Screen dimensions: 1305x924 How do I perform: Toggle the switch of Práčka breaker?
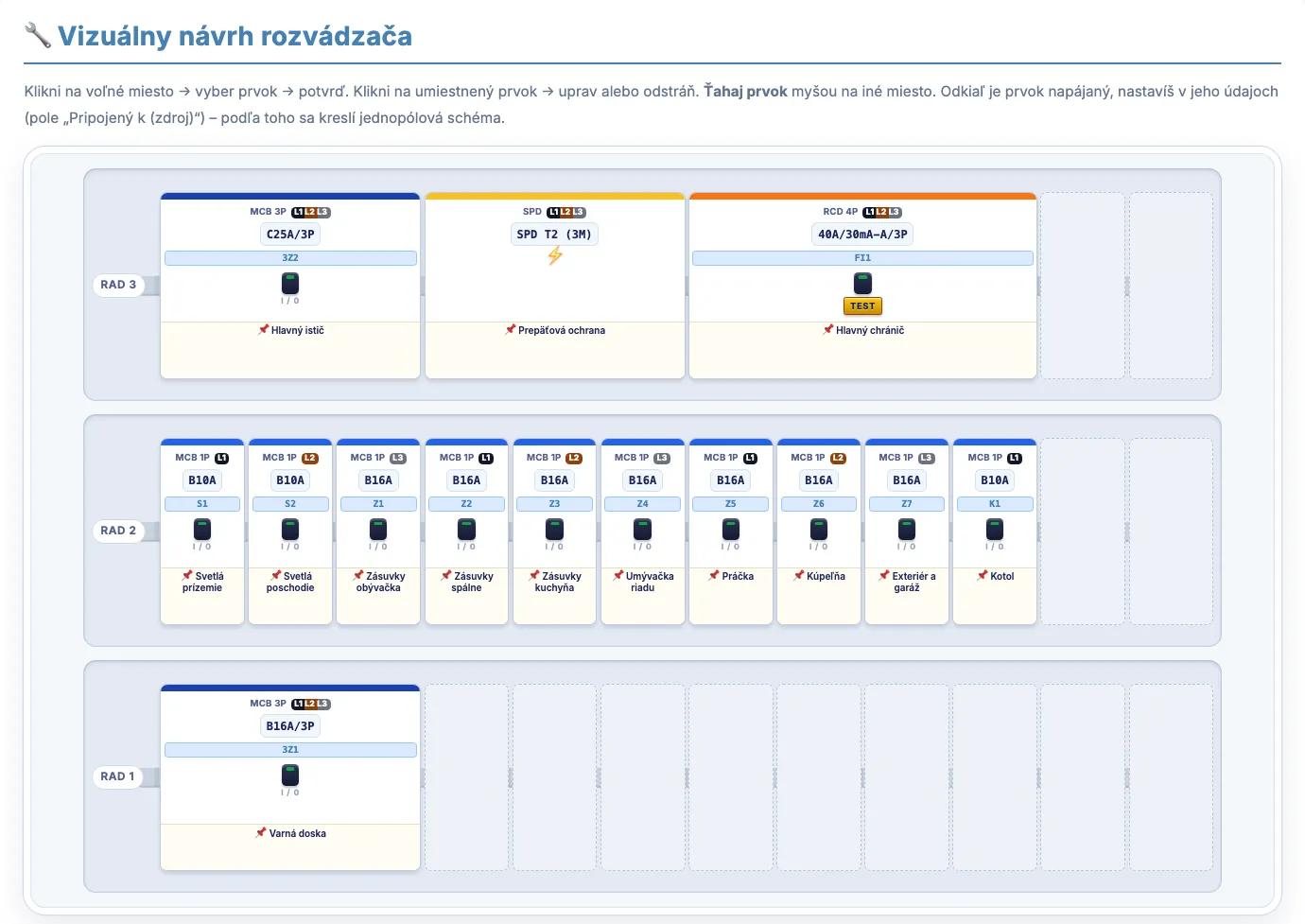(730, 529)
